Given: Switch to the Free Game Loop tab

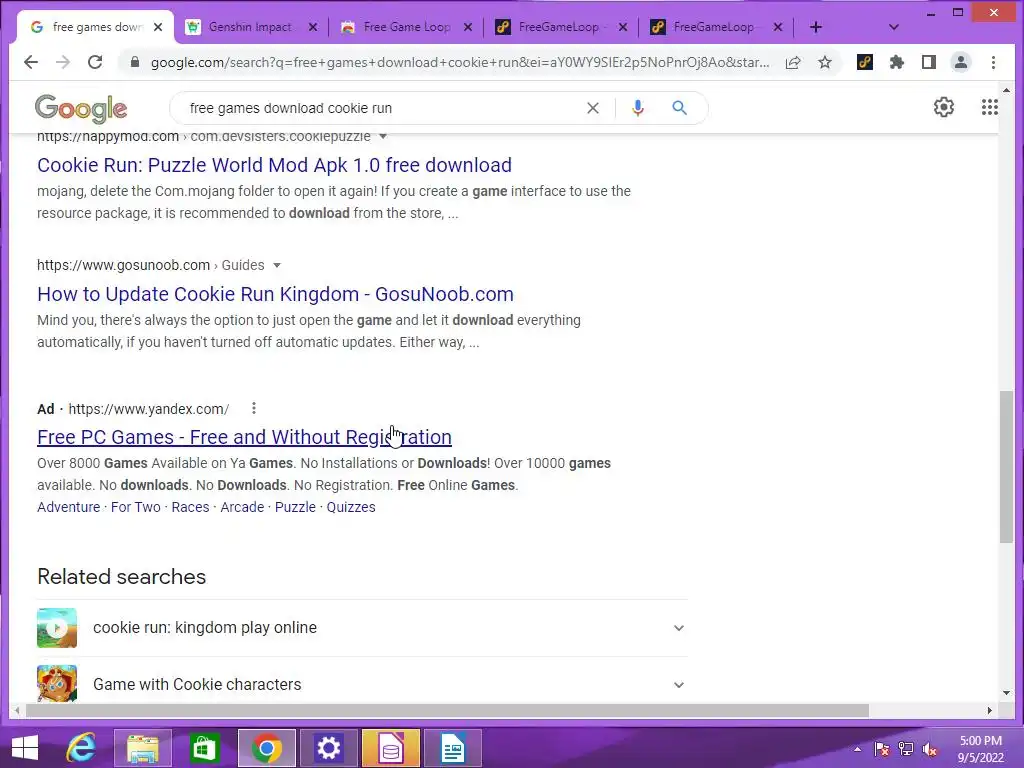Looking at the screenshot, I should tap(406, 27).
